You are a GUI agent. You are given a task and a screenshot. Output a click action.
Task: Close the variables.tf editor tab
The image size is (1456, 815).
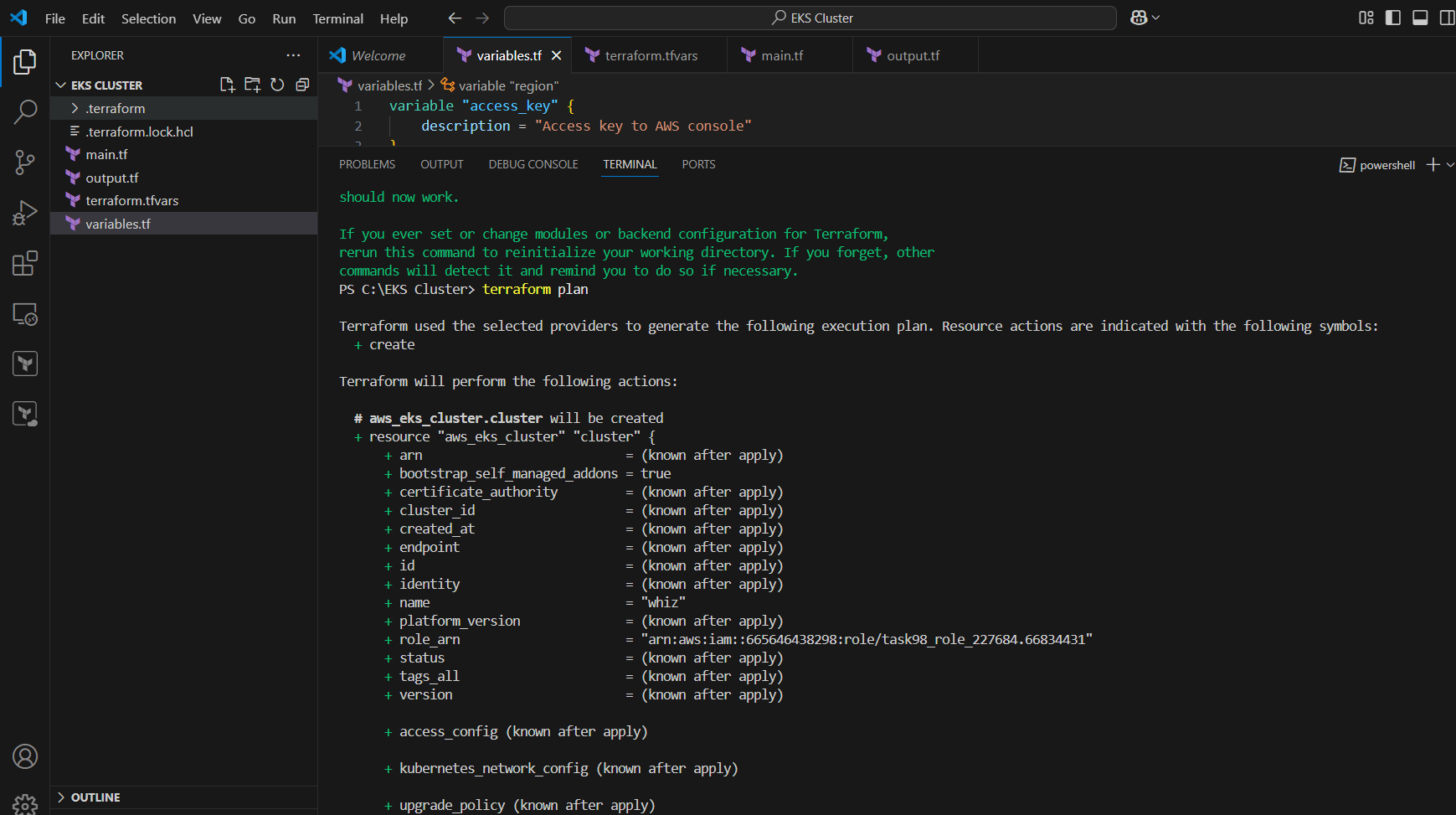[x=556, y=55]
